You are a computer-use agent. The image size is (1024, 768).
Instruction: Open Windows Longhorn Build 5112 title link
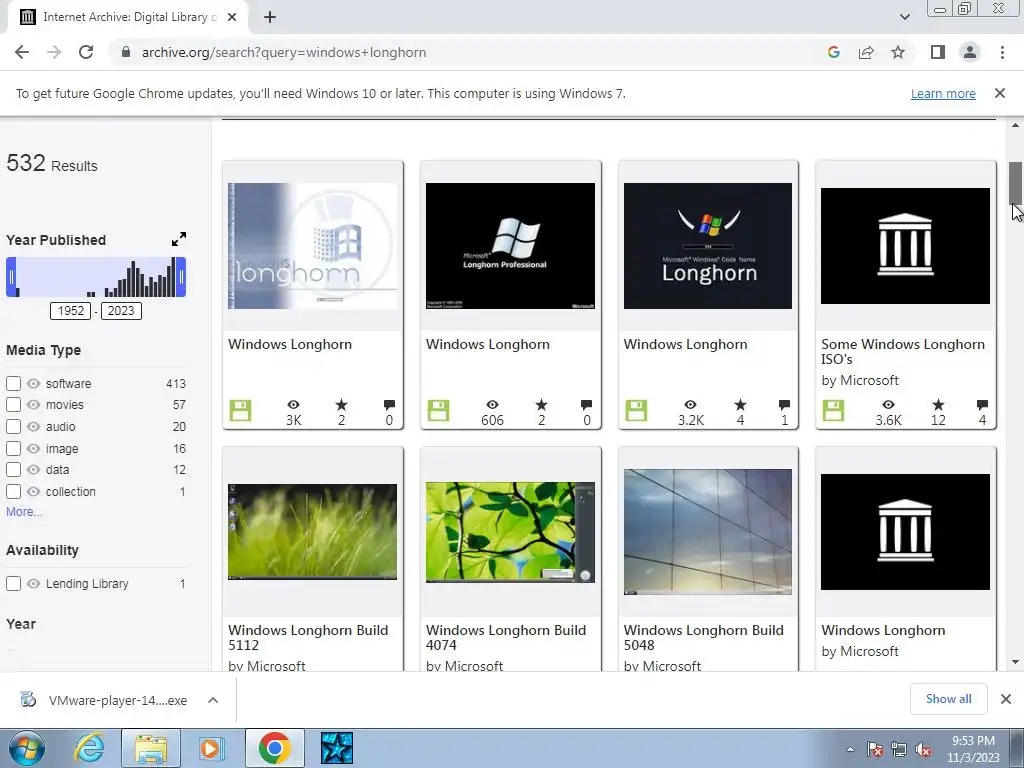308,637
